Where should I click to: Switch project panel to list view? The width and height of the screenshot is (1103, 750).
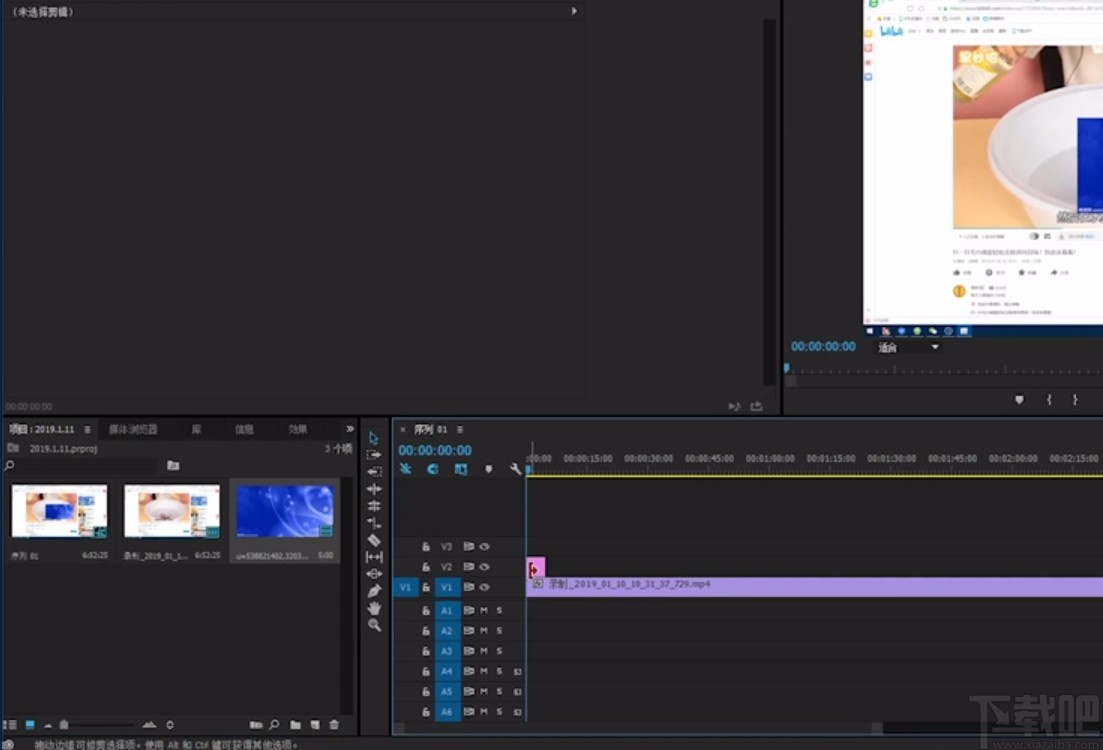tap(10, 725)
